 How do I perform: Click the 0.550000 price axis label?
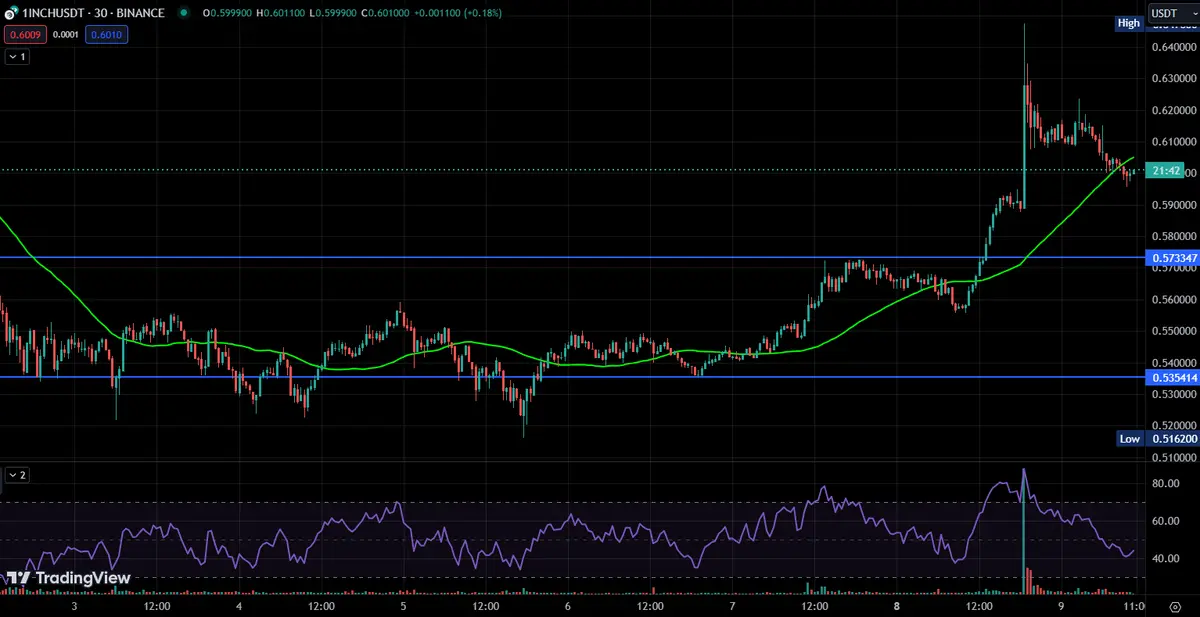pos(1174,331)
